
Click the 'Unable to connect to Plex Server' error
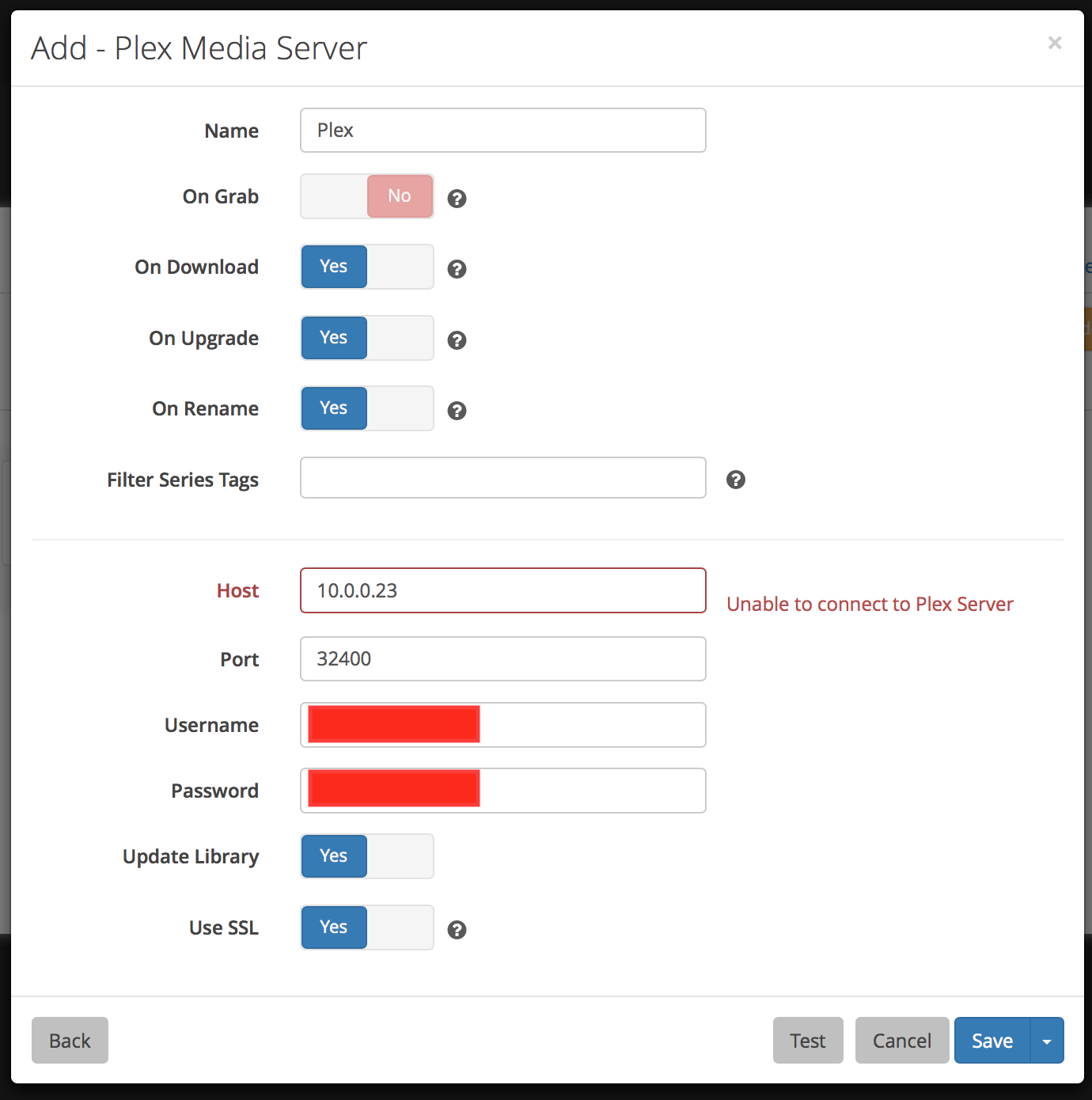point(870,605)
